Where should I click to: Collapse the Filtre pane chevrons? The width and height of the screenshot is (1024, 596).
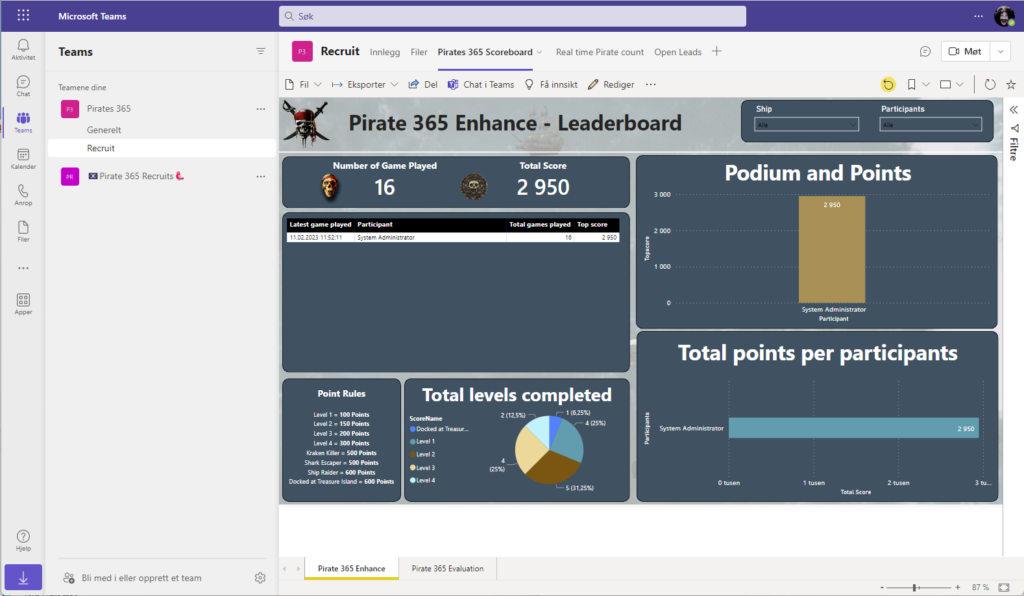pos(1014,110)
